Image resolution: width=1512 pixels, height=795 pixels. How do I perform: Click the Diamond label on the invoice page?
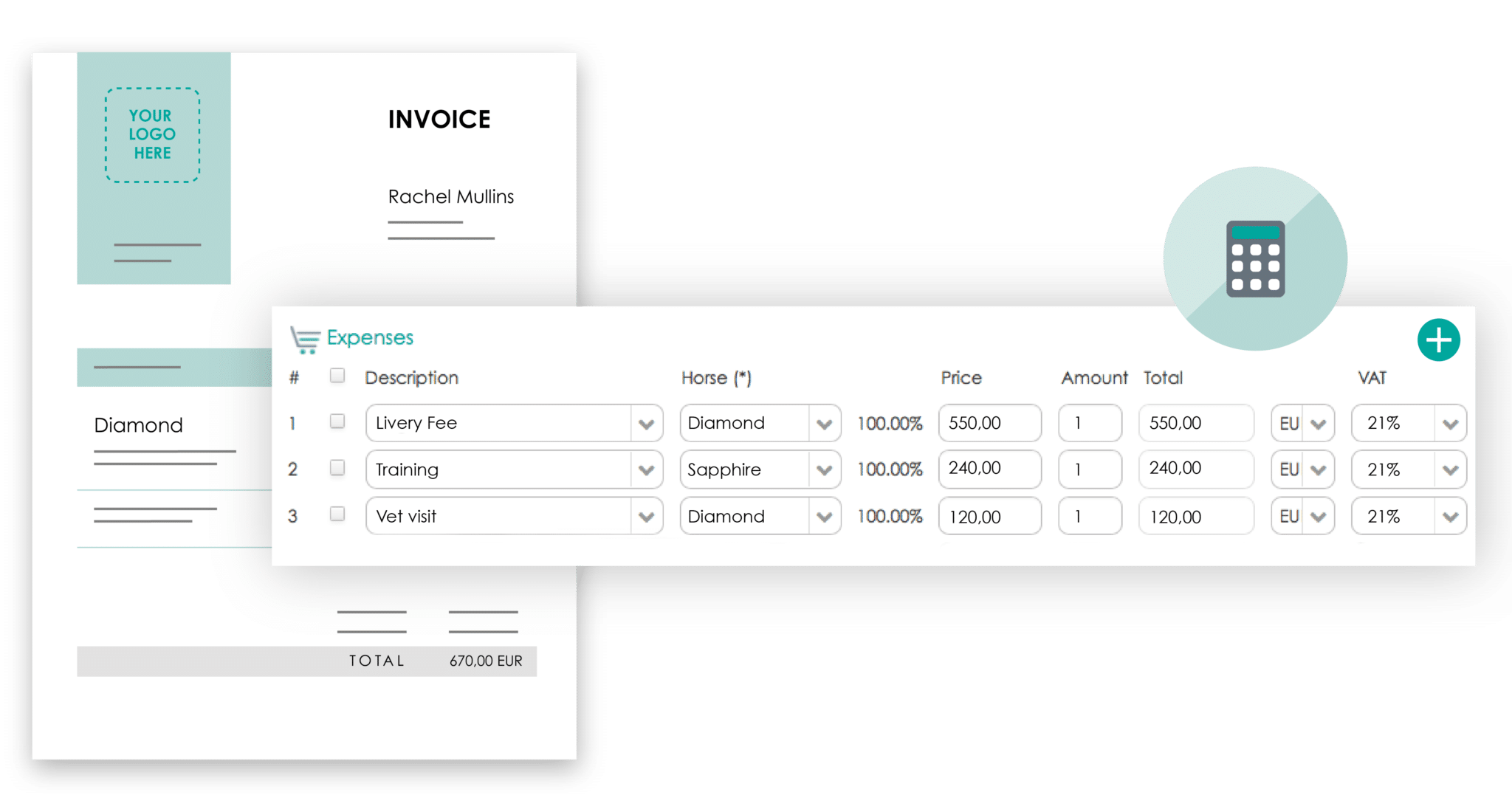coord(138,425)
